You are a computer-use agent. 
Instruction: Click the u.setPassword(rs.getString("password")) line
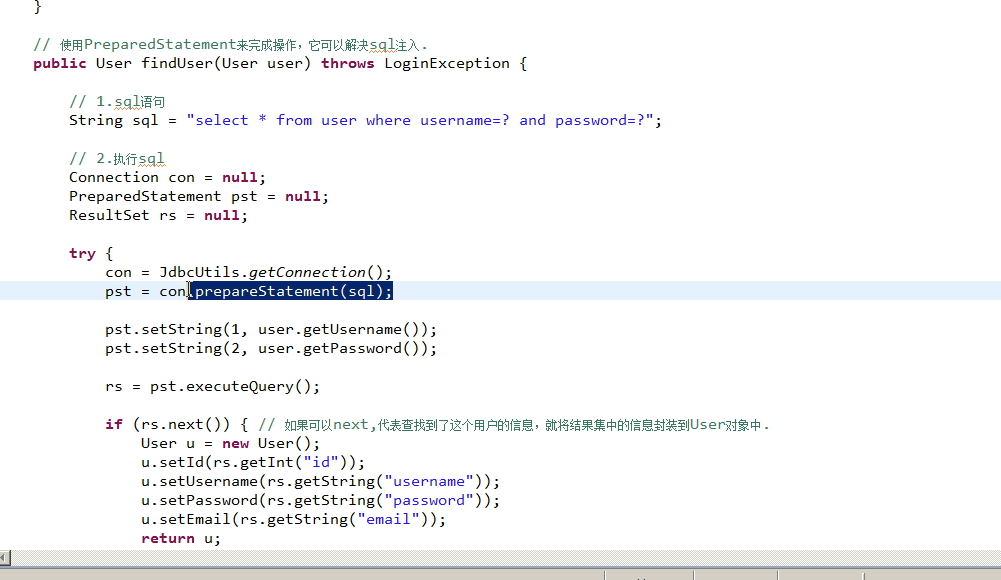(320, 500)
